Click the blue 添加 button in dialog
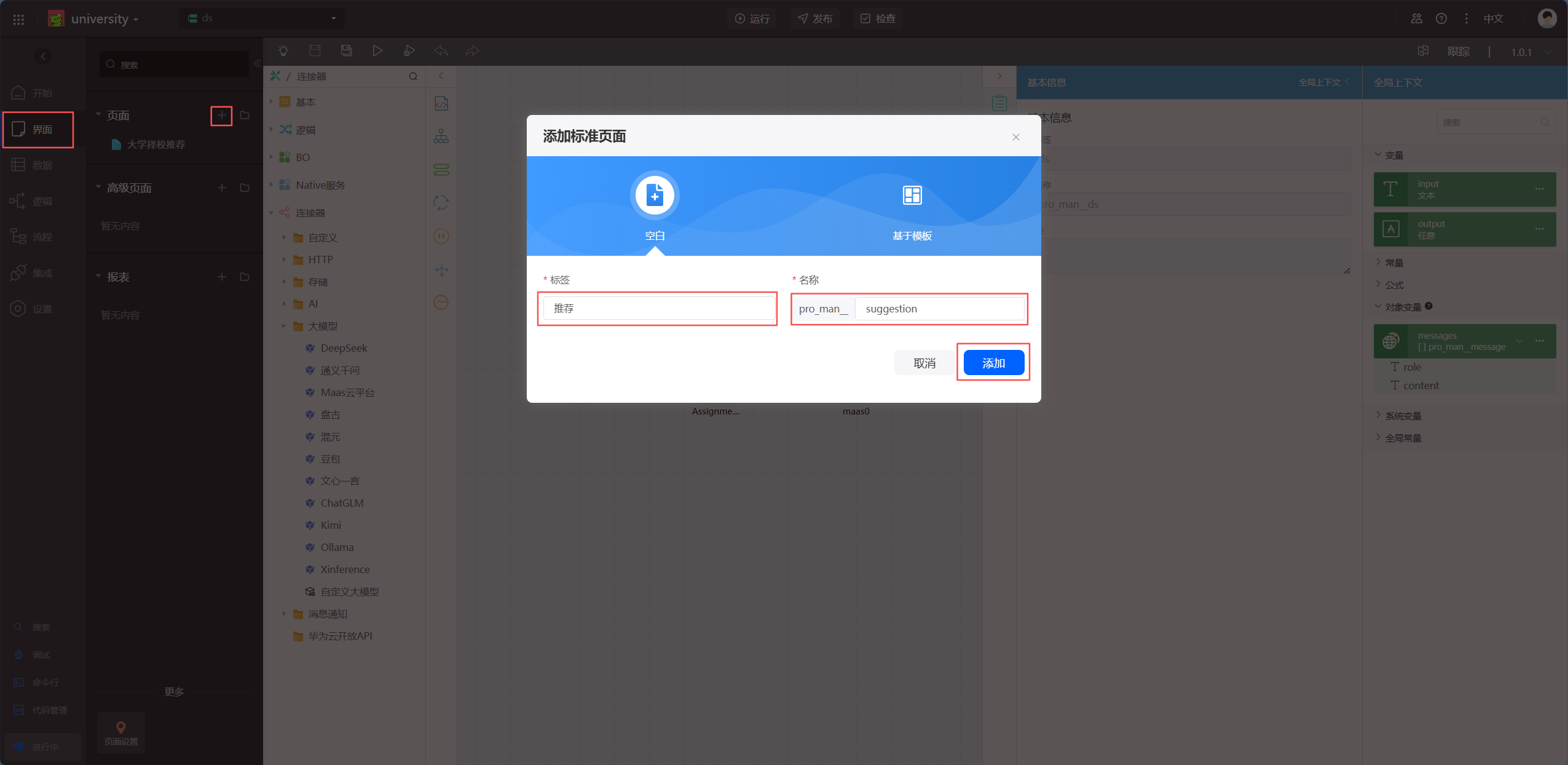 (993, 363)
